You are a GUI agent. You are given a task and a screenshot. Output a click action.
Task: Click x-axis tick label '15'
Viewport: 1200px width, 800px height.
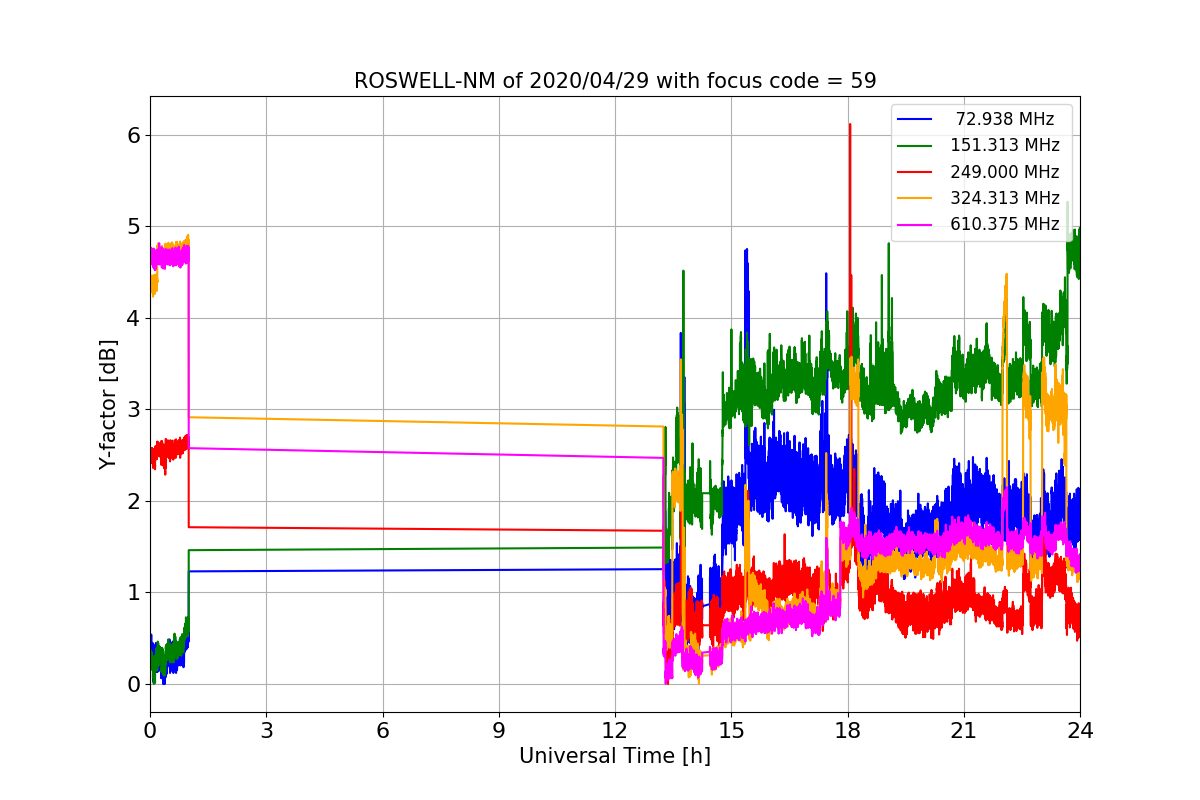click(x=731, y=731)
